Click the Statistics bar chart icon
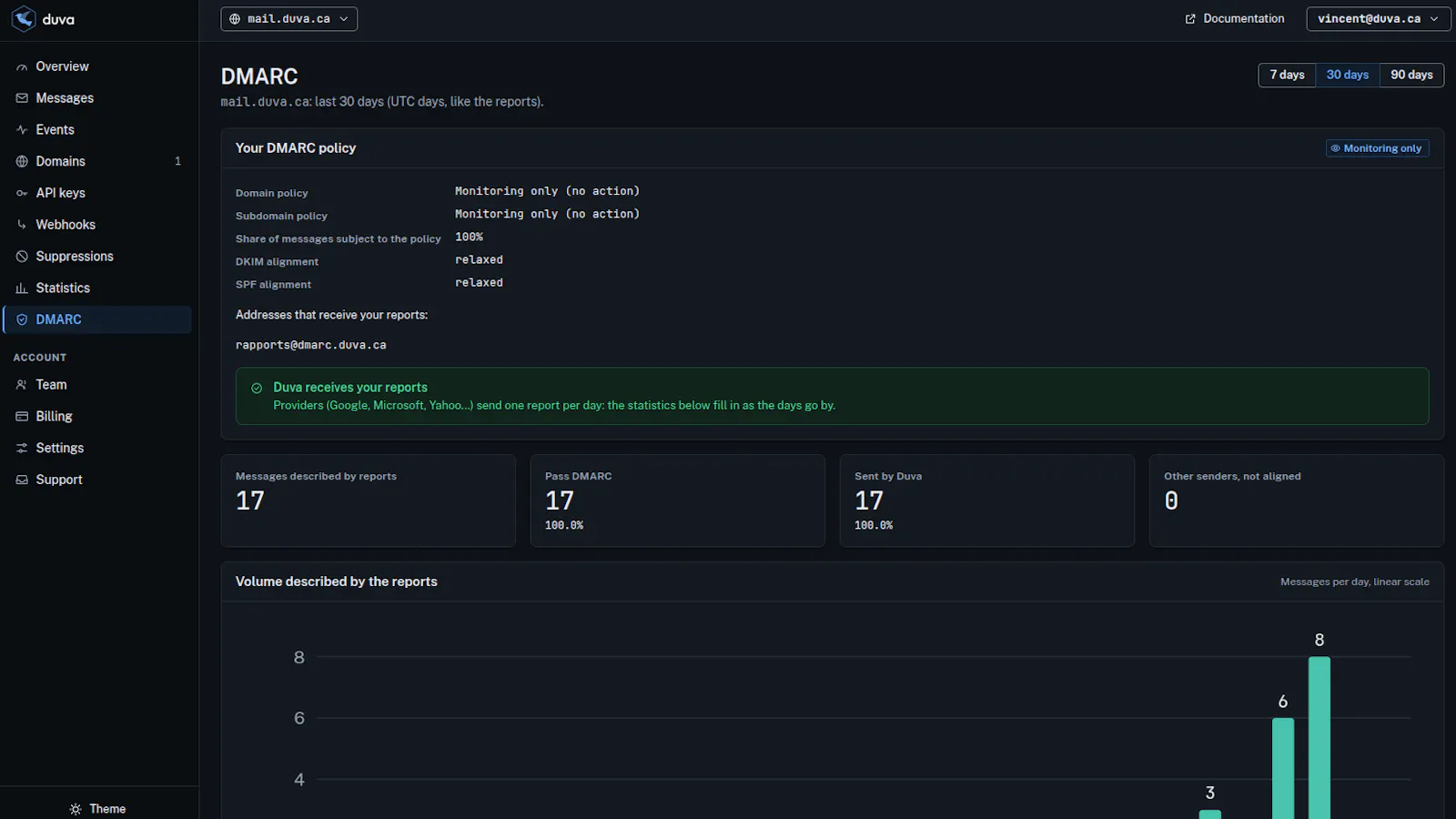This screenshot has width=1456, height=819. pyautogui.click(x=22, y=288)
